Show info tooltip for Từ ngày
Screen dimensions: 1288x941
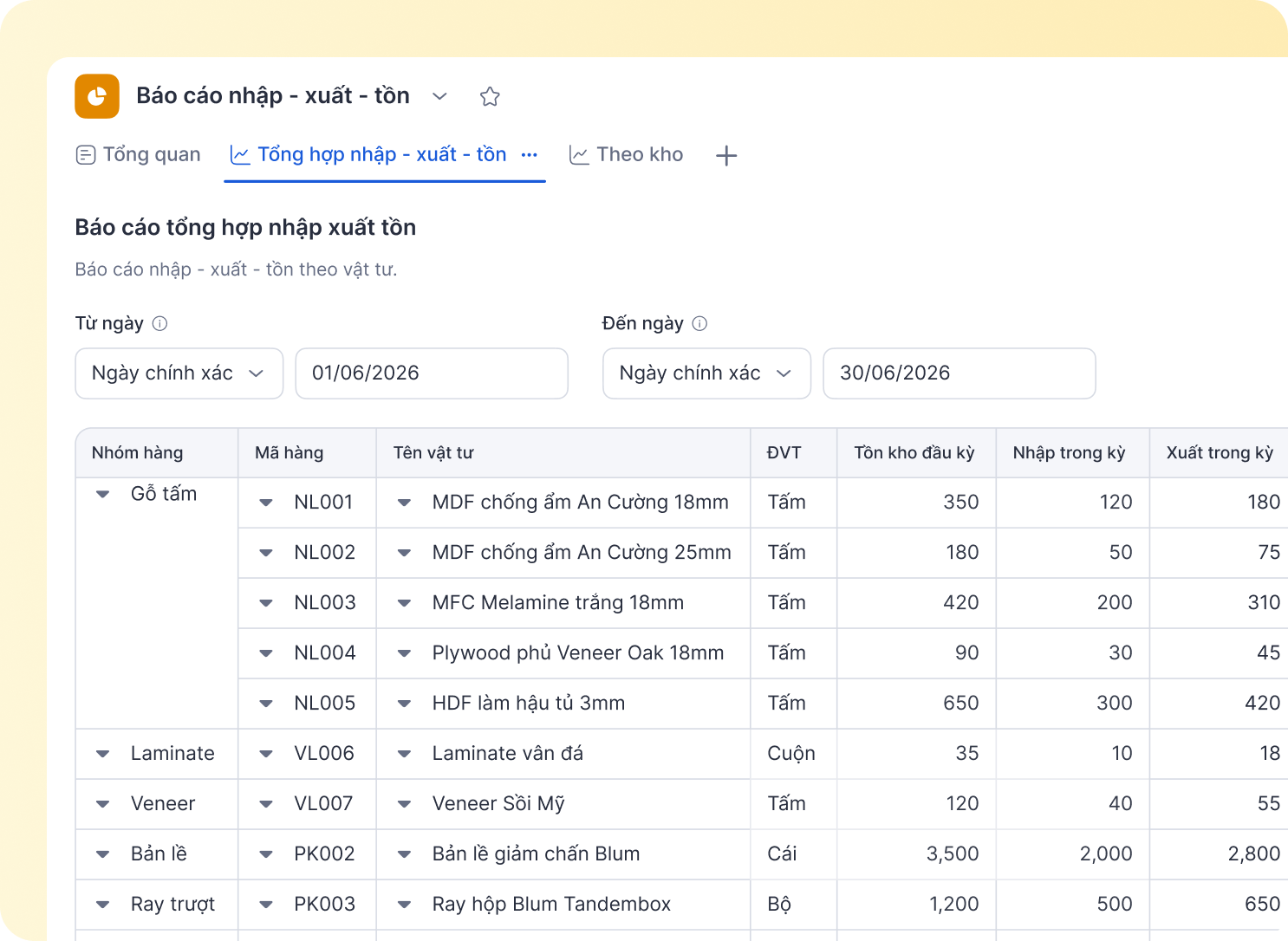click(x=159, y=323)
